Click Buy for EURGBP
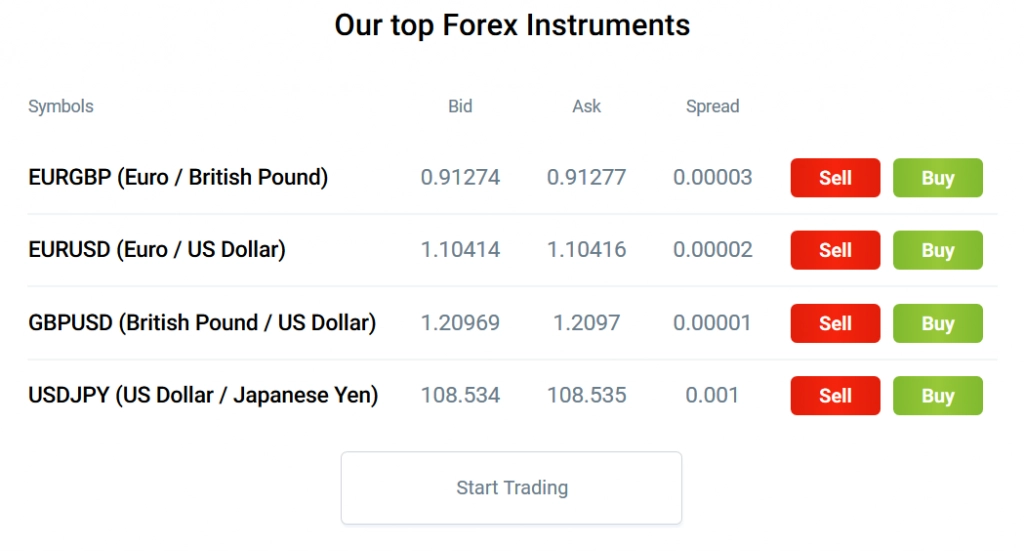 (937, 178)
